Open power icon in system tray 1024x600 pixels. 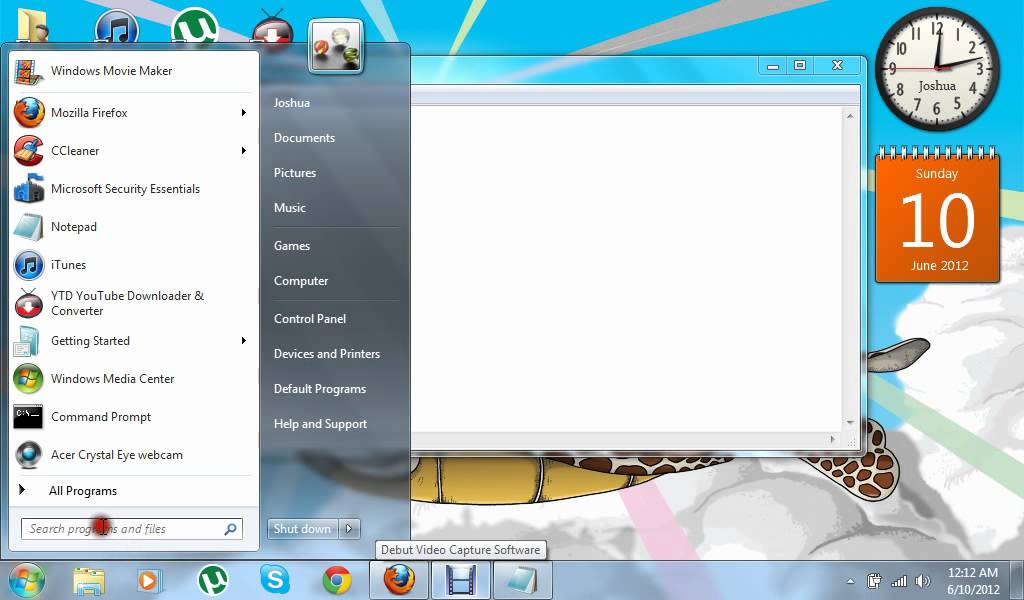point(874,580)
